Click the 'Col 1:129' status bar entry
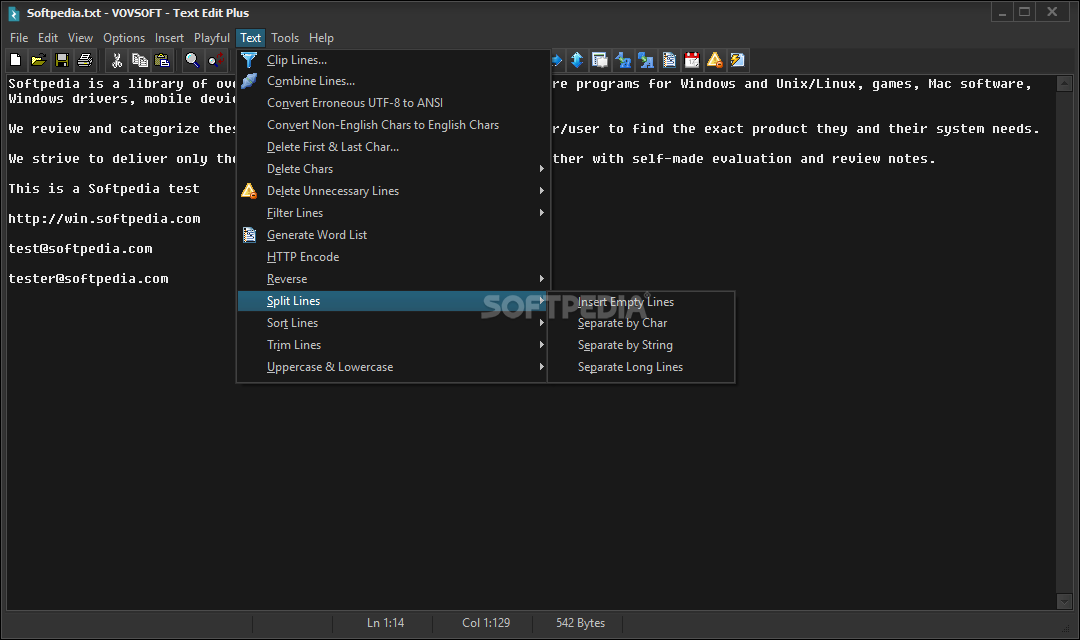Image resolution: width=1080 pixels, height=640 pixels. 486,623
